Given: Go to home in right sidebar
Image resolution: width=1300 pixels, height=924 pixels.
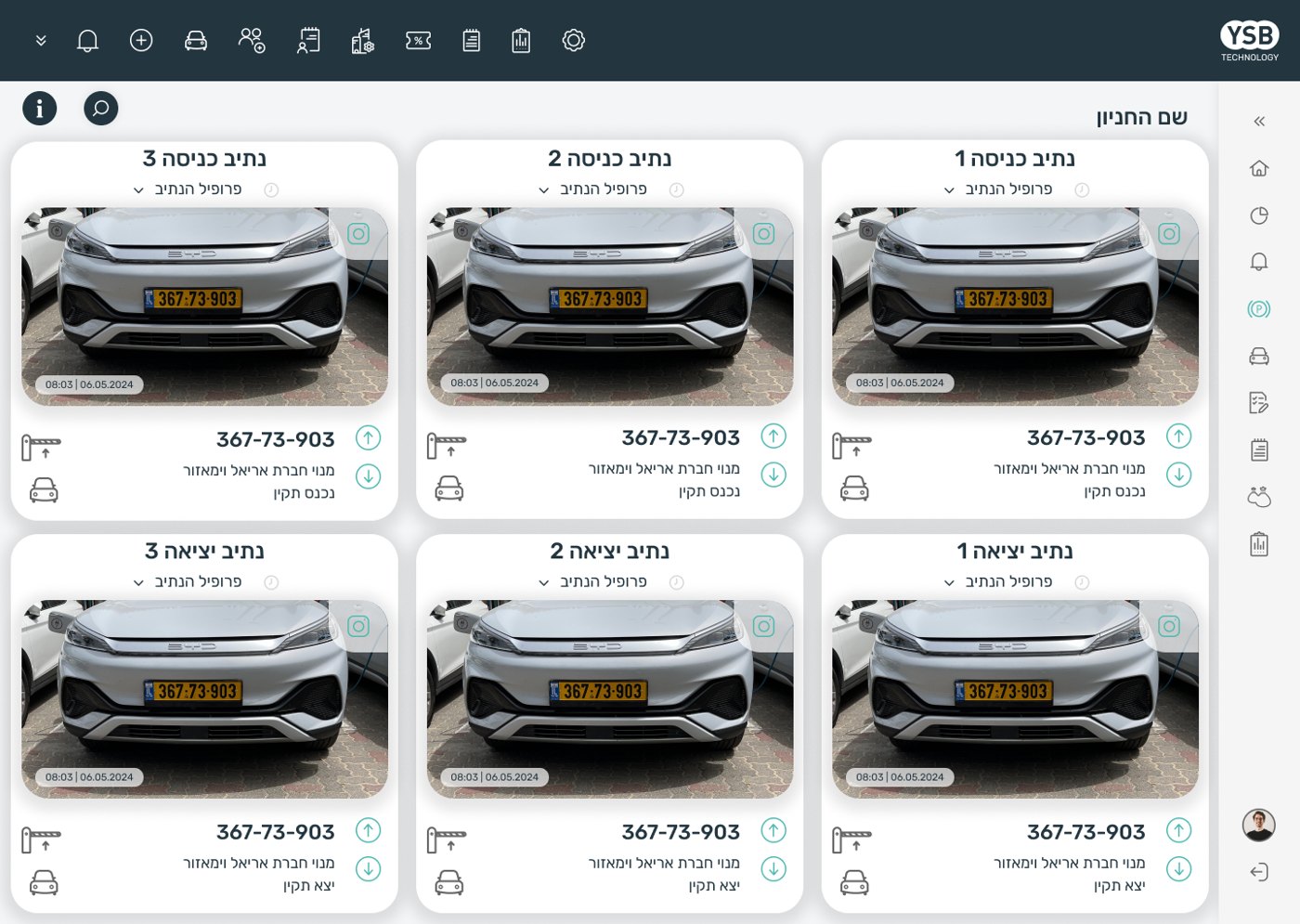Looking at the screenshot, I should [1259, 168].
